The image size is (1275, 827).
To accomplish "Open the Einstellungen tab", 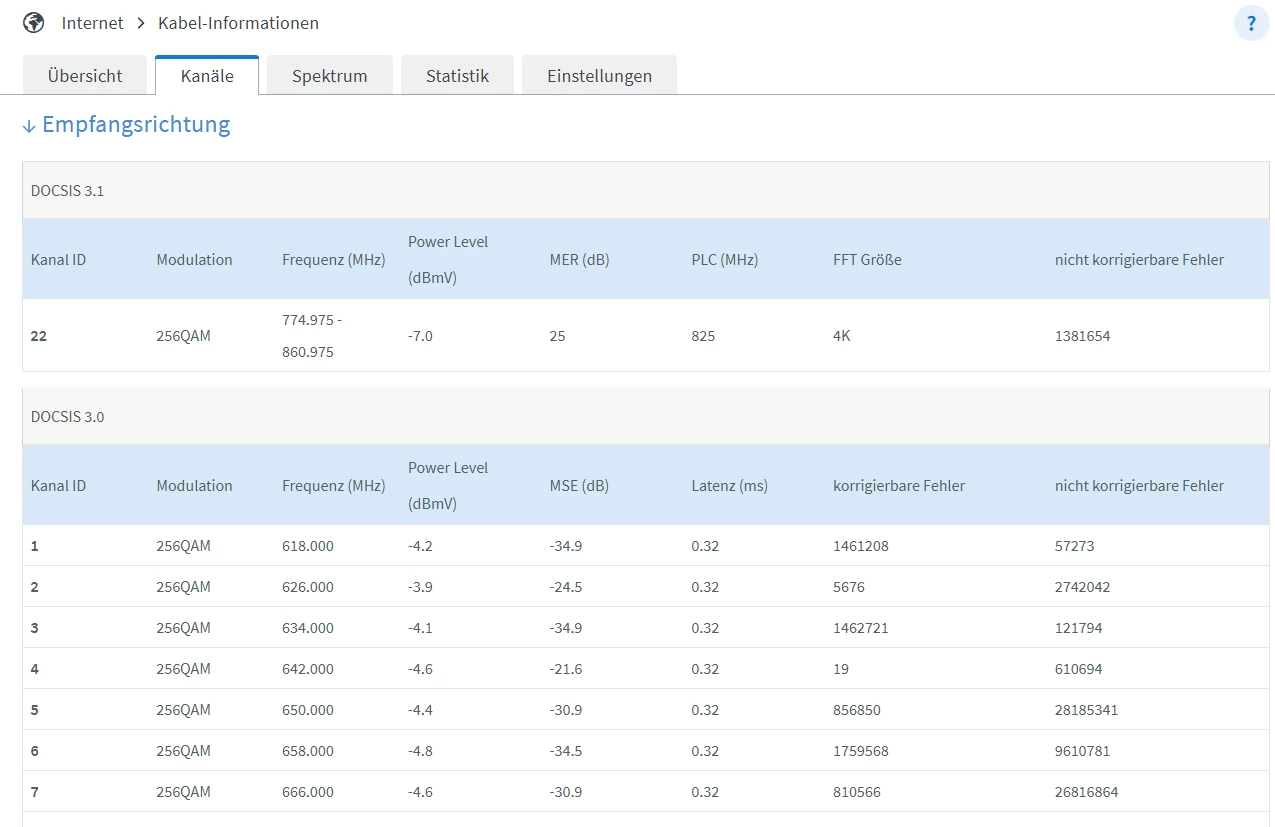I will click(599, 76).
